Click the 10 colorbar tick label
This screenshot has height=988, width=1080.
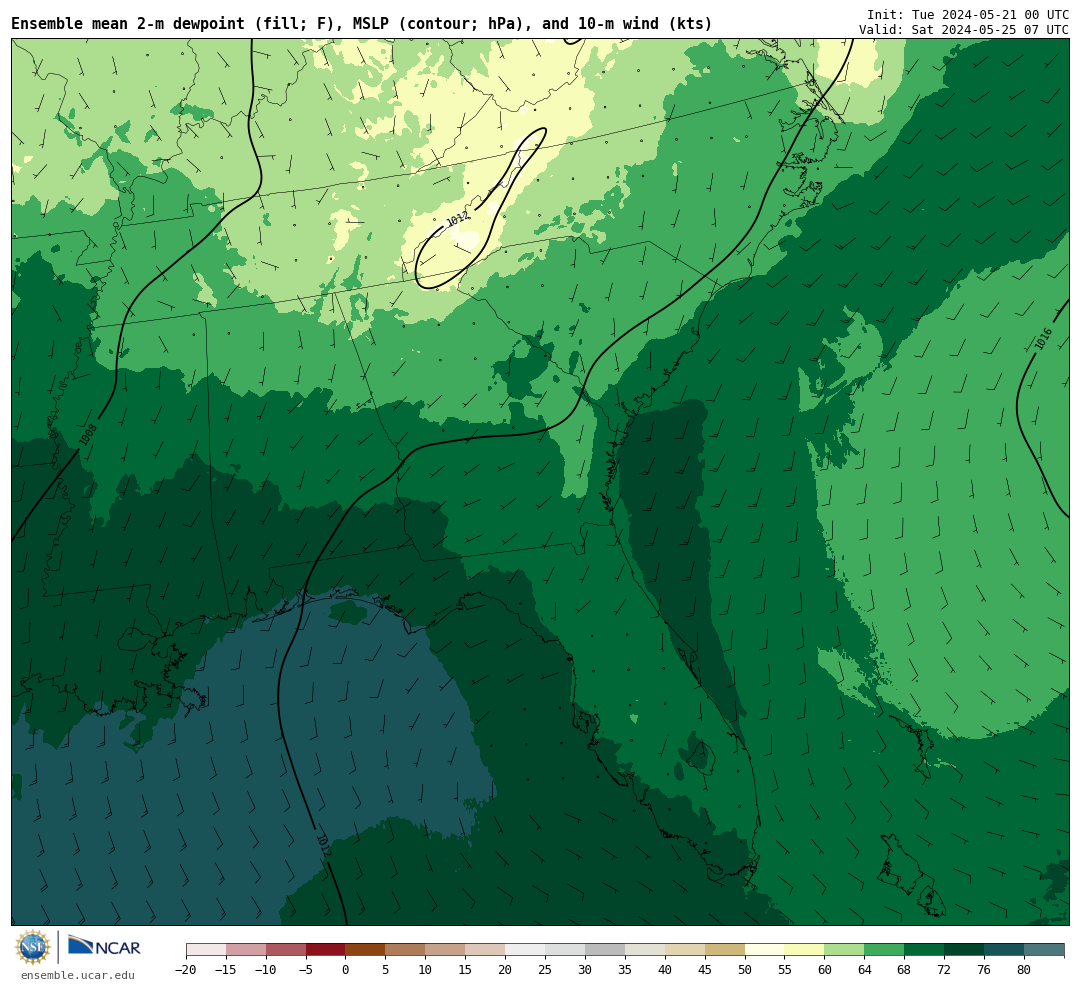click(426, 970)
